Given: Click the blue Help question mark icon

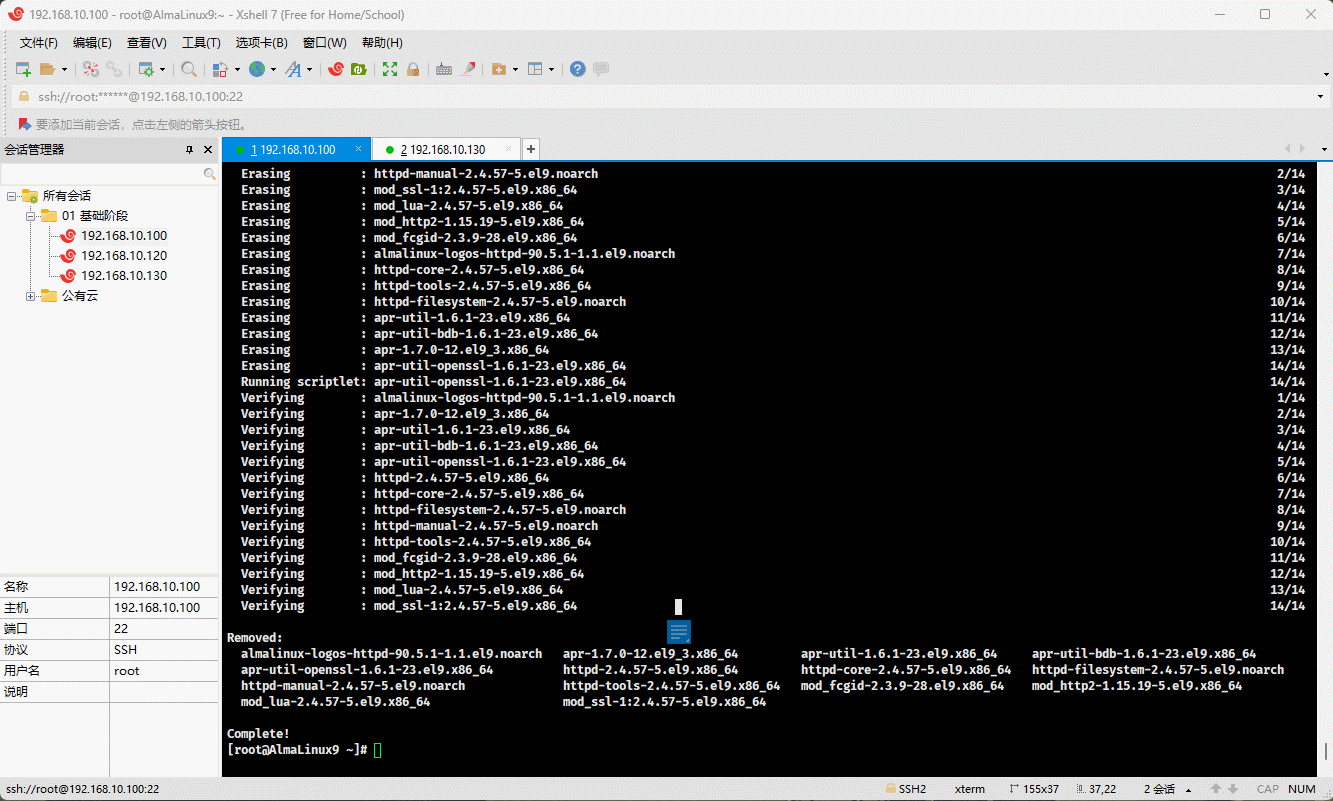Looking at the screenshot, I should (x=577, y=69).
